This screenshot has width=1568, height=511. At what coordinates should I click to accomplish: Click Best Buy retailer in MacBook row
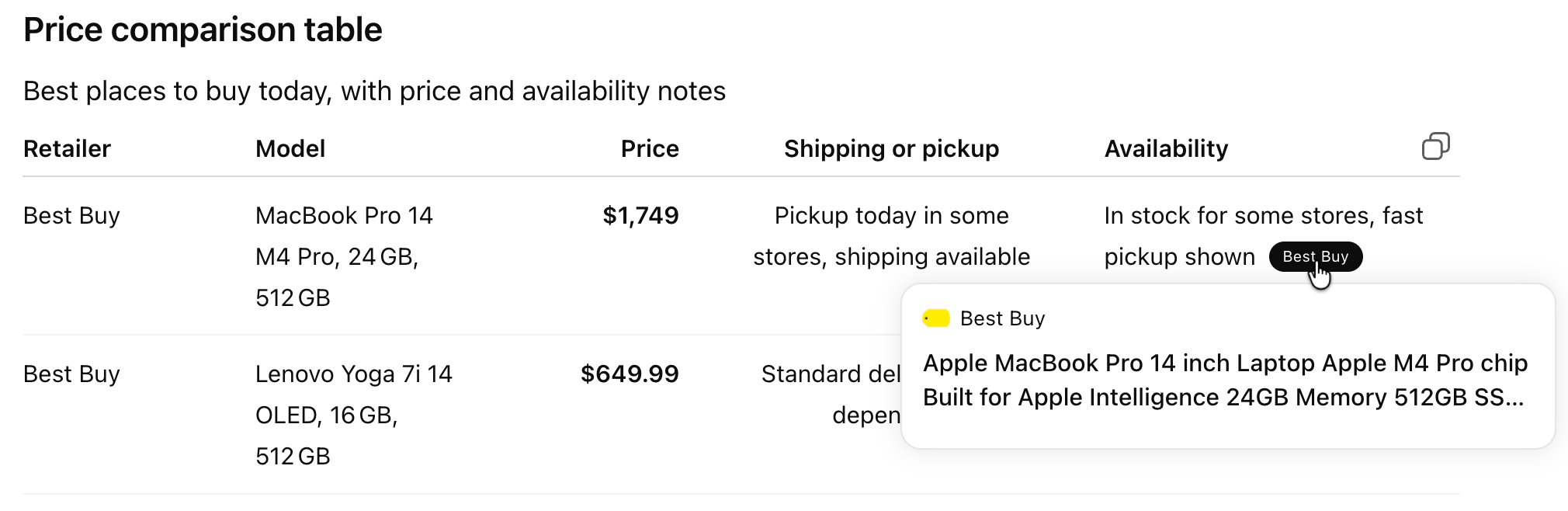tap(71, 215)
